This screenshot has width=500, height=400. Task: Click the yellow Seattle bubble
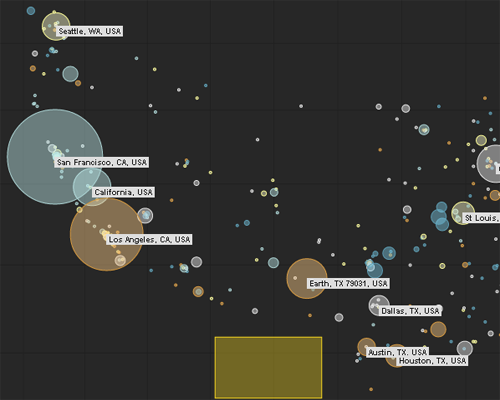56,26
